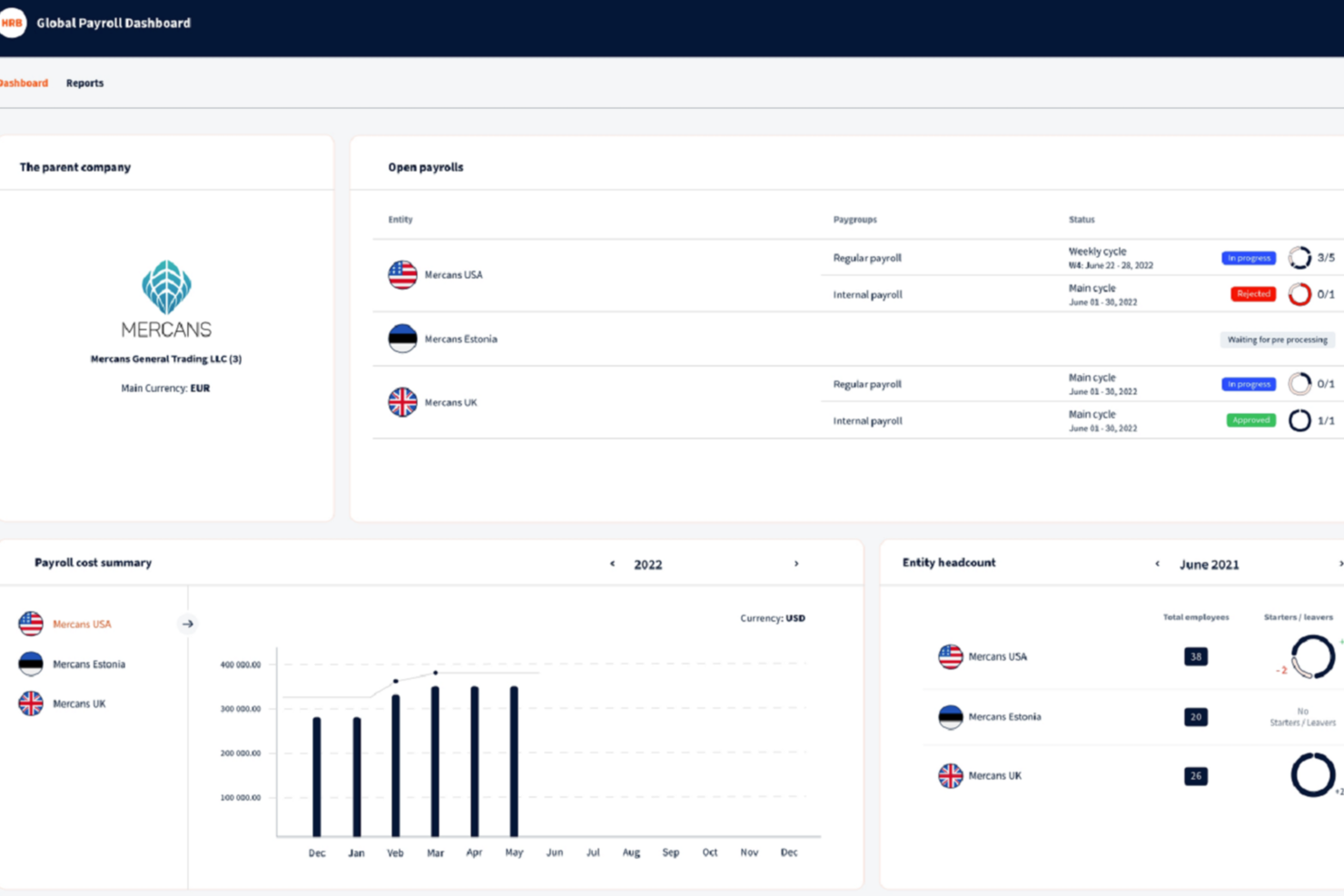This screenshot has height=896, width=1344.
Task: Click the Dec bar at chart start
Action: 317,776
